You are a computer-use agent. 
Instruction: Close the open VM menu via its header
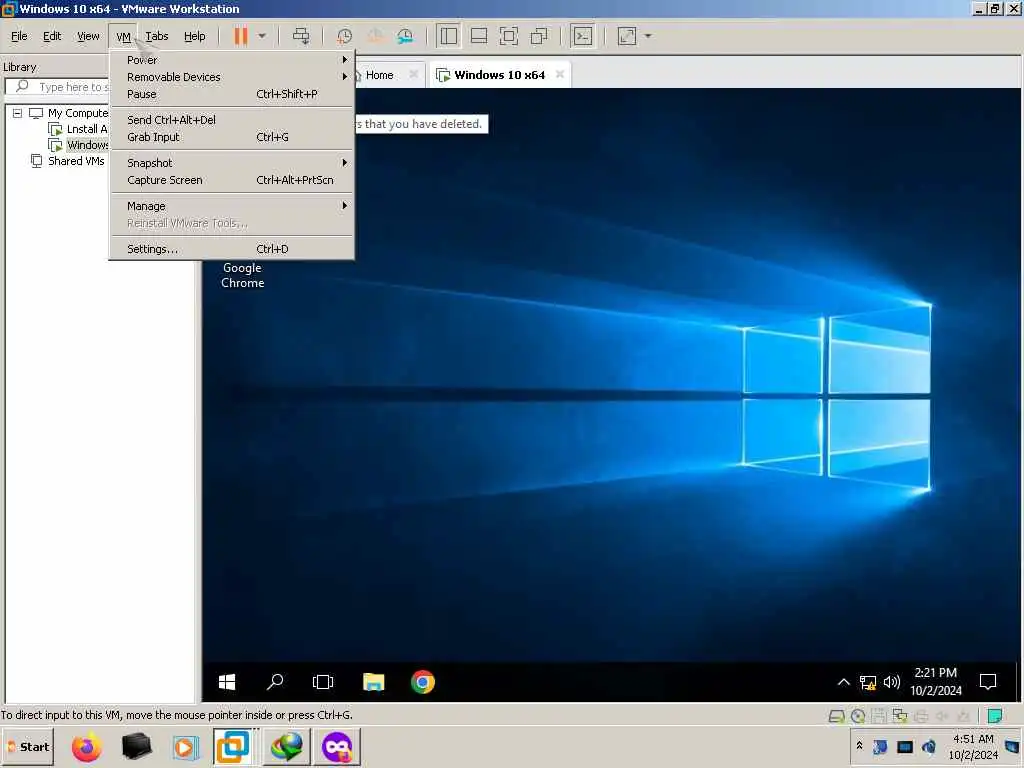tap(123, 37)
